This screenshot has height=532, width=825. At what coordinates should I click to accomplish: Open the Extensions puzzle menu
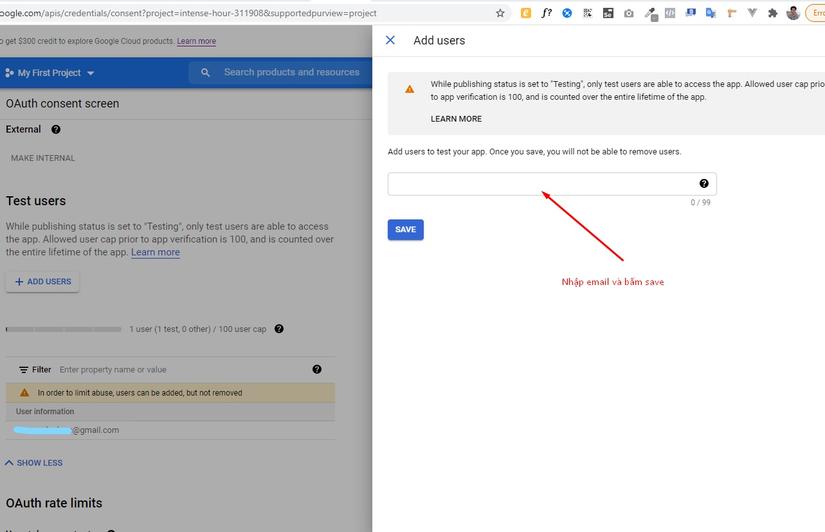point(772,13)
